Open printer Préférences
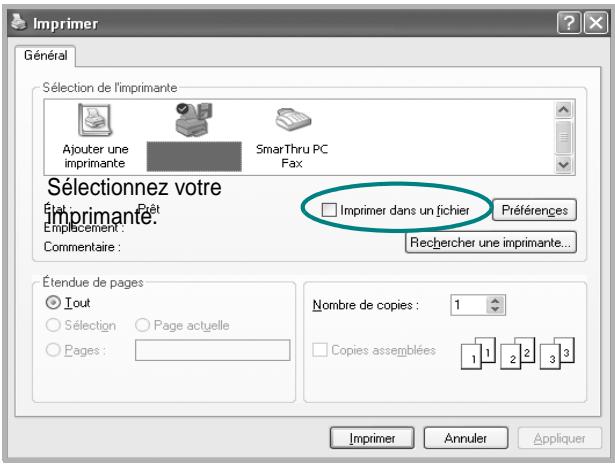The width and height of the screenshot is (615, 465). tap(534, 210)
